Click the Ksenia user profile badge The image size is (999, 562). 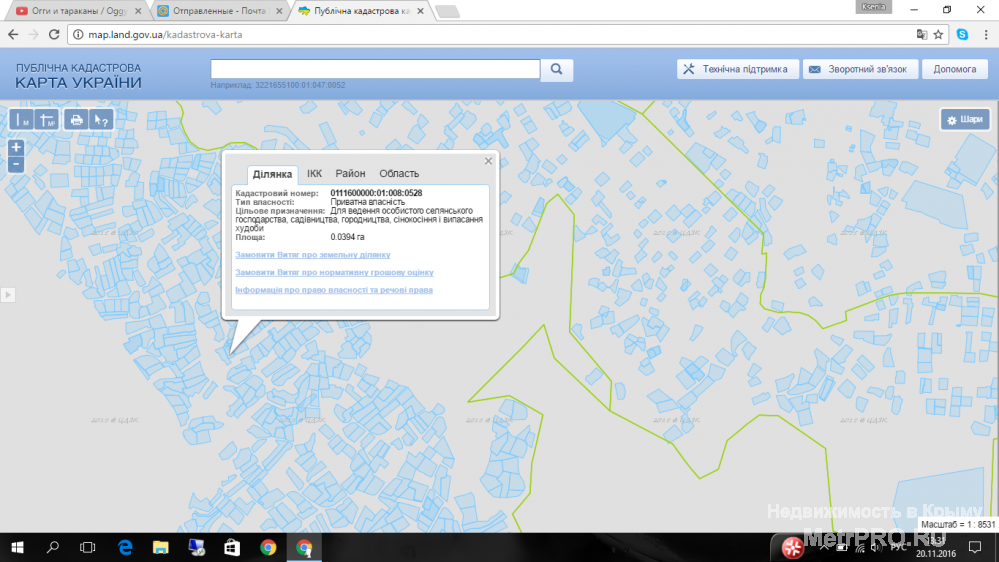[x=873, y=7]
